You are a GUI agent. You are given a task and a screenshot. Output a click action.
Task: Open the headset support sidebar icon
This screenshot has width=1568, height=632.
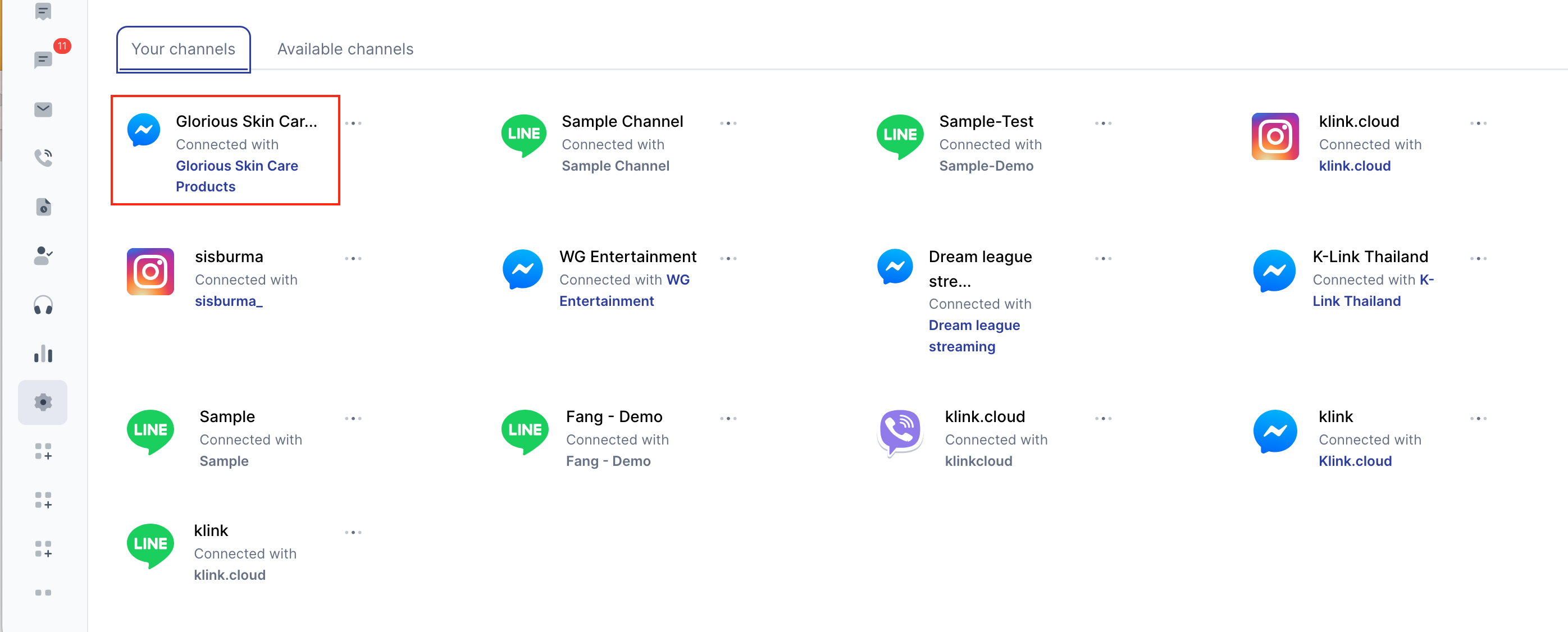click(43, 305)
